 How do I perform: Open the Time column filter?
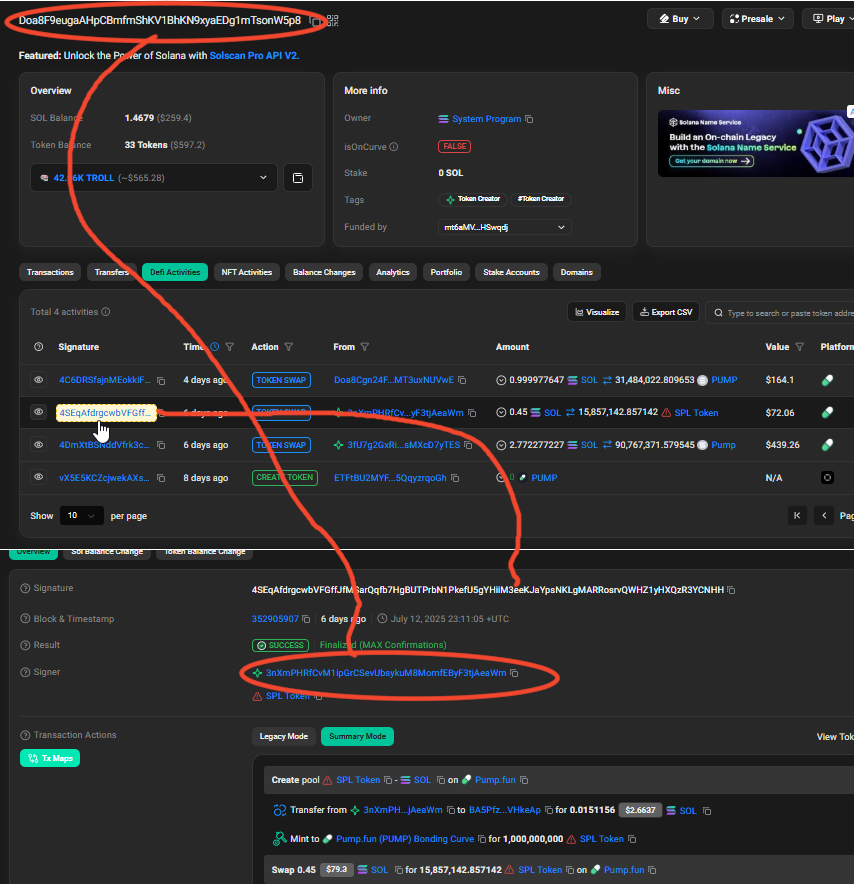click(x=229, y=347)
